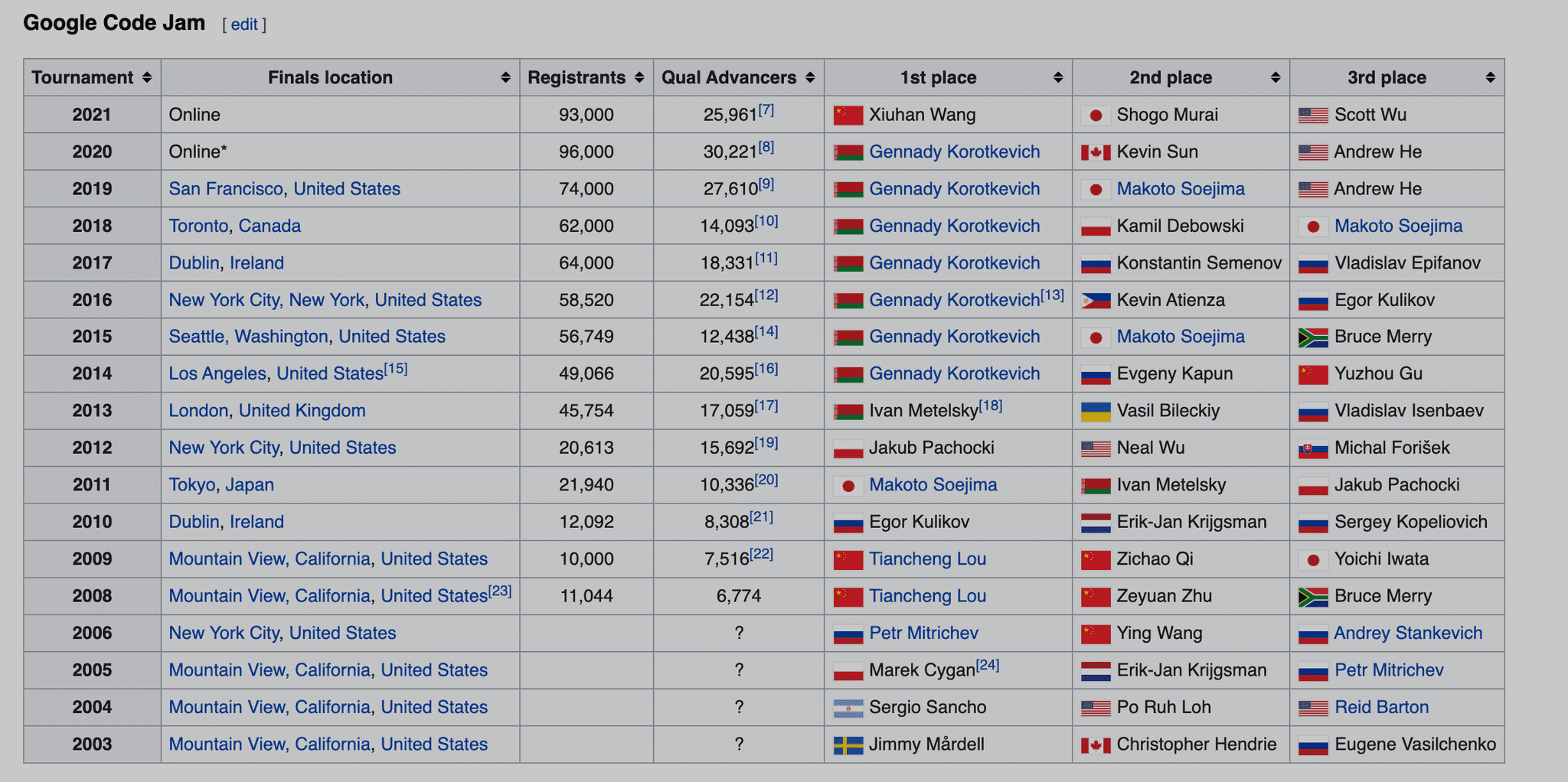Open the Toronto link in 2018 row
The width and height of the screenshot is (1568, 782).
[x=198, y=226]
